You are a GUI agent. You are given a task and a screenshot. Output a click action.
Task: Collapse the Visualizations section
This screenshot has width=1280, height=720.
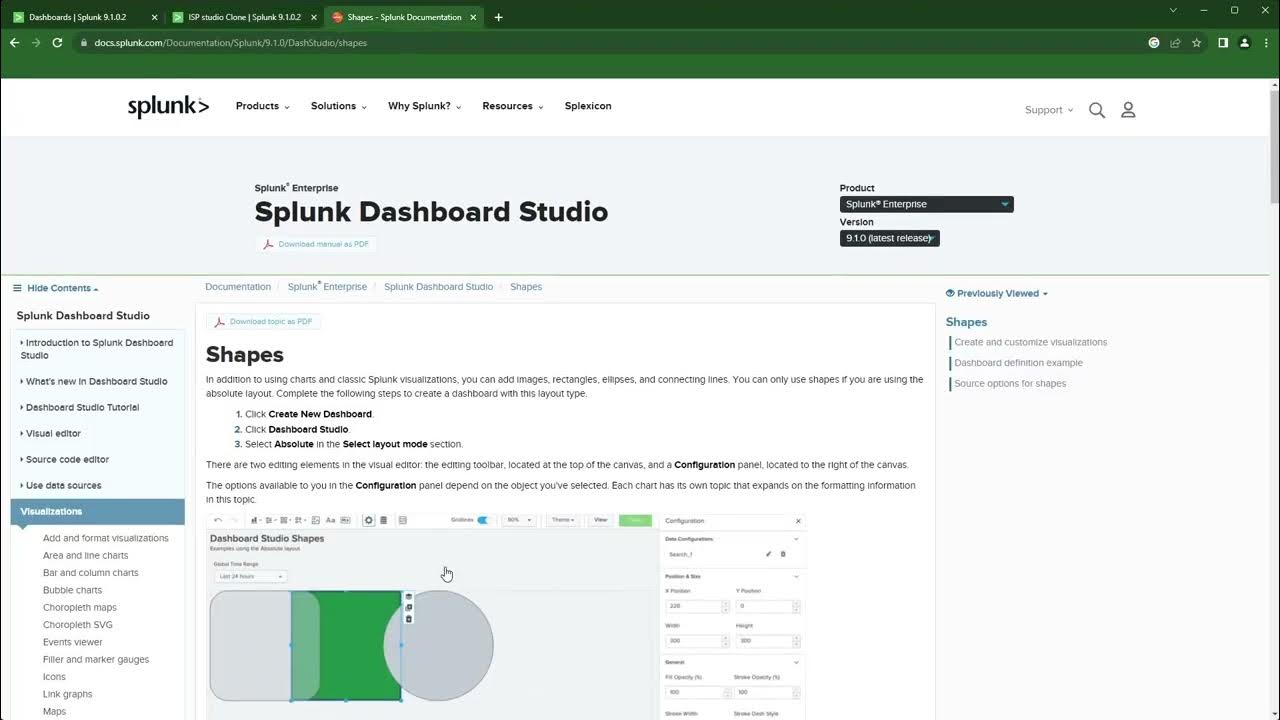click(x=97, y=511)
